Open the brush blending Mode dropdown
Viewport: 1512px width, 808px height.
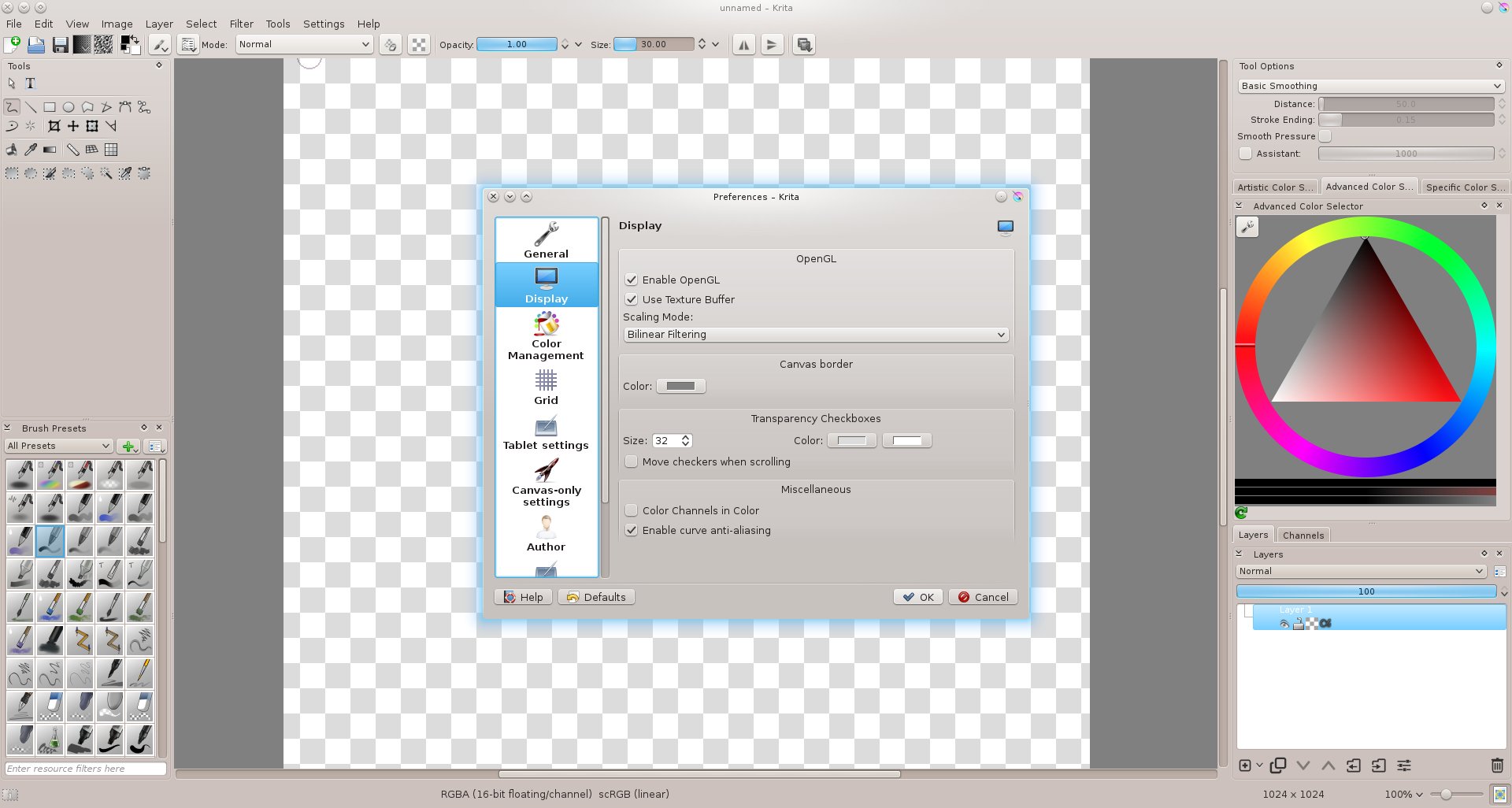[x=305, y=45]
